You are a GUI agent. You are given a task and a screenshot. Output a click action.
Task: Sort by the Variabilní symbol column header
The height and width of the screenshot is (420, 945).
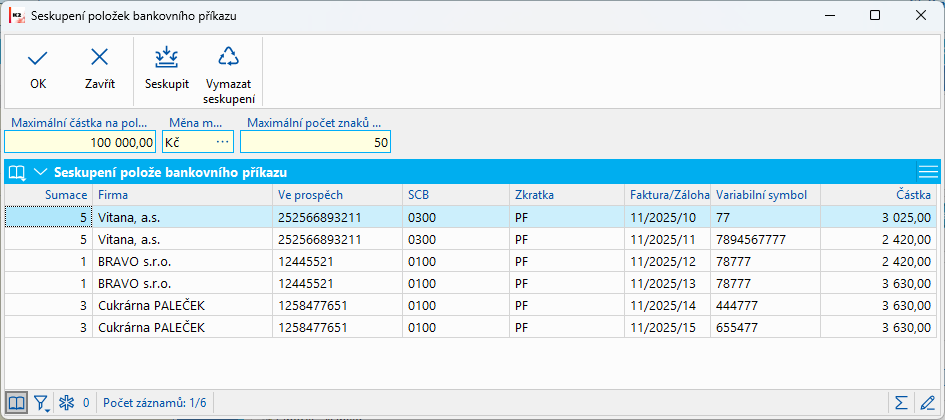(x=765, y=195)
